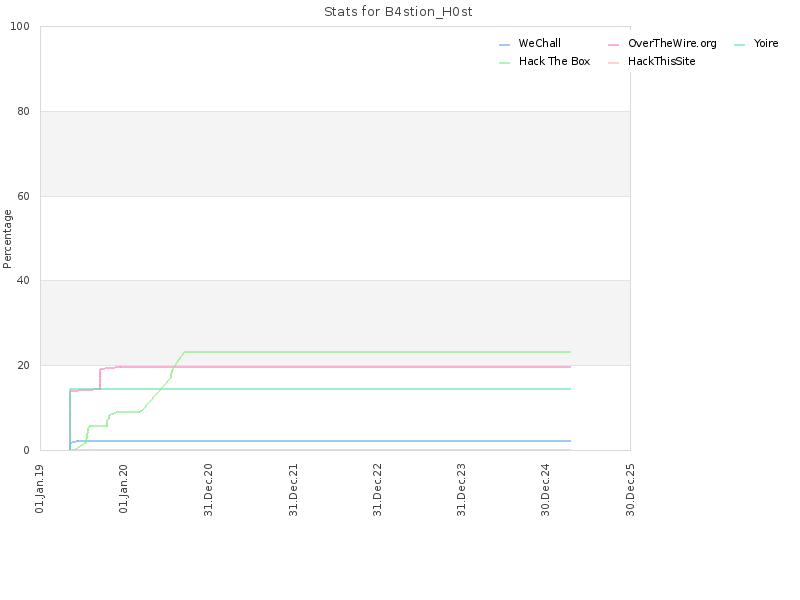Click the 100 y-axis tick label
Image resolution: width=800 pixels, height=600 pixels.
20,27
